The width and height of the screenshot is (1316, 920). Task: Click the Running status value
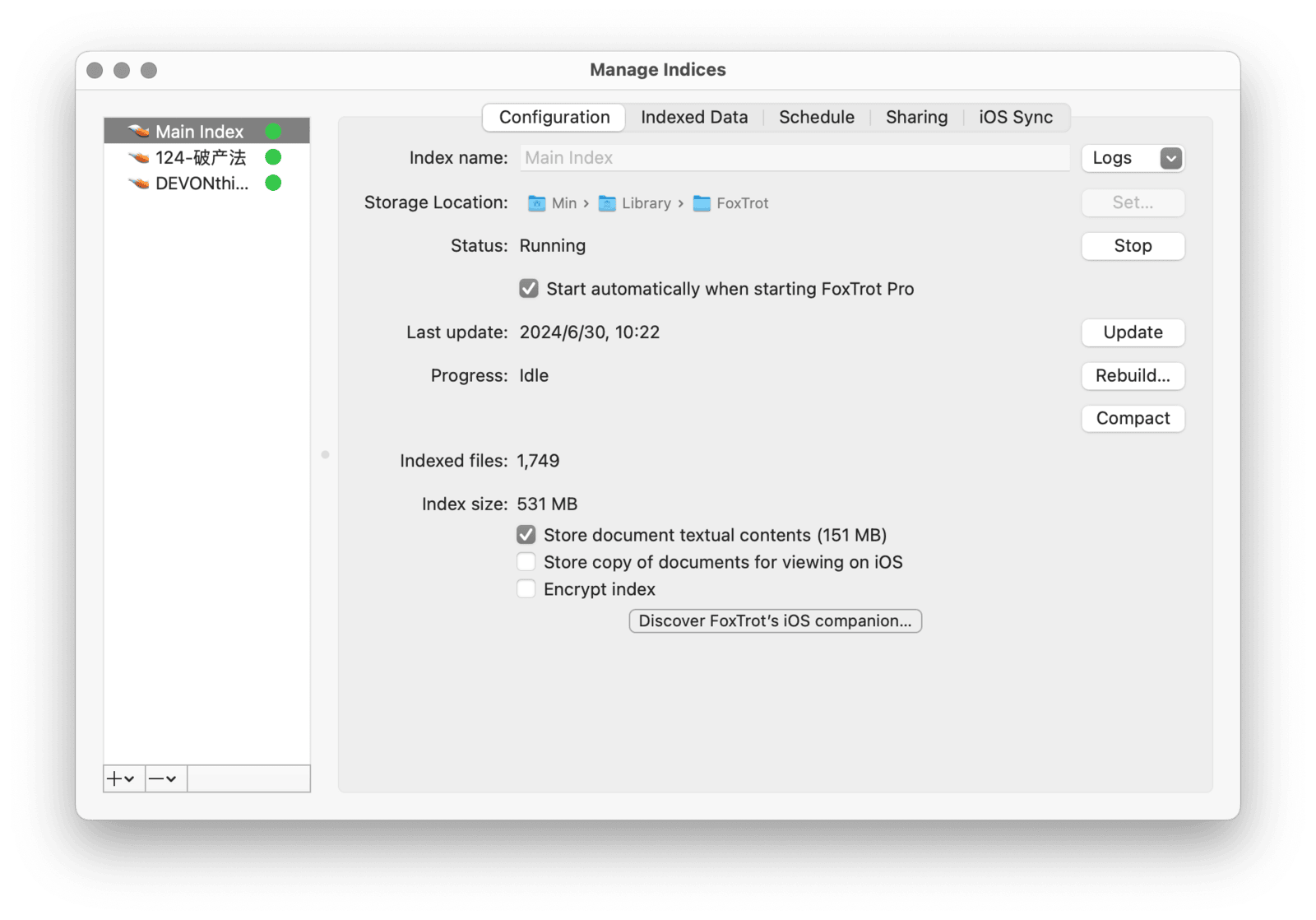(x=553, y=246)
